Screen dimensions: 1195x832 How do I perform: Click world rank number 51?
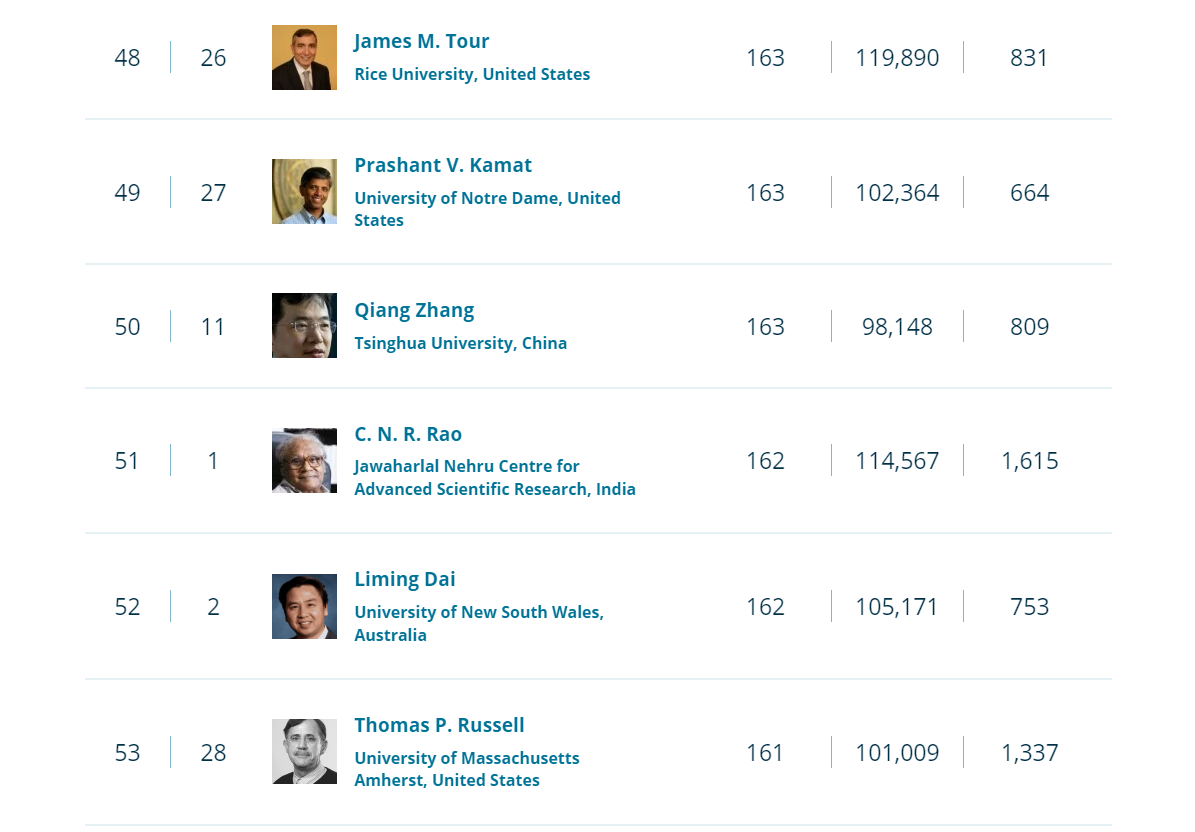tap(127, 461)
